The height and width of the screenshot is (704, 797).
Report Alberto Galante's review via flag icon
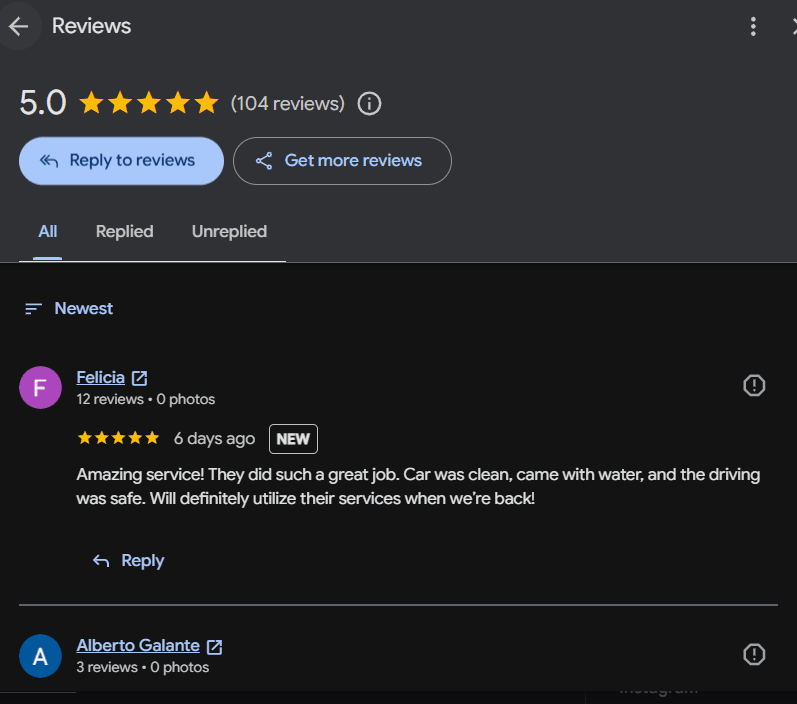[x=754, y=654]
